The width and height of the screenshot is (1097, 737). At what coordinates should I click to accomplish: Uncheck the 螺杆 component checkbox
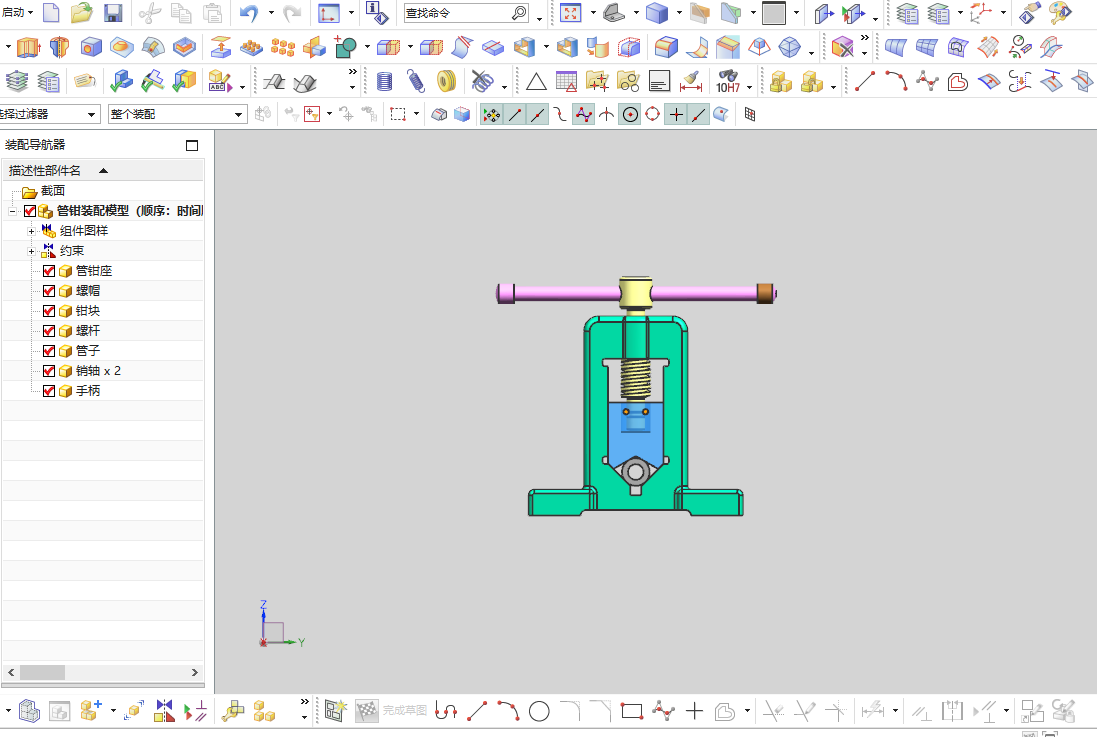point(49,330)
